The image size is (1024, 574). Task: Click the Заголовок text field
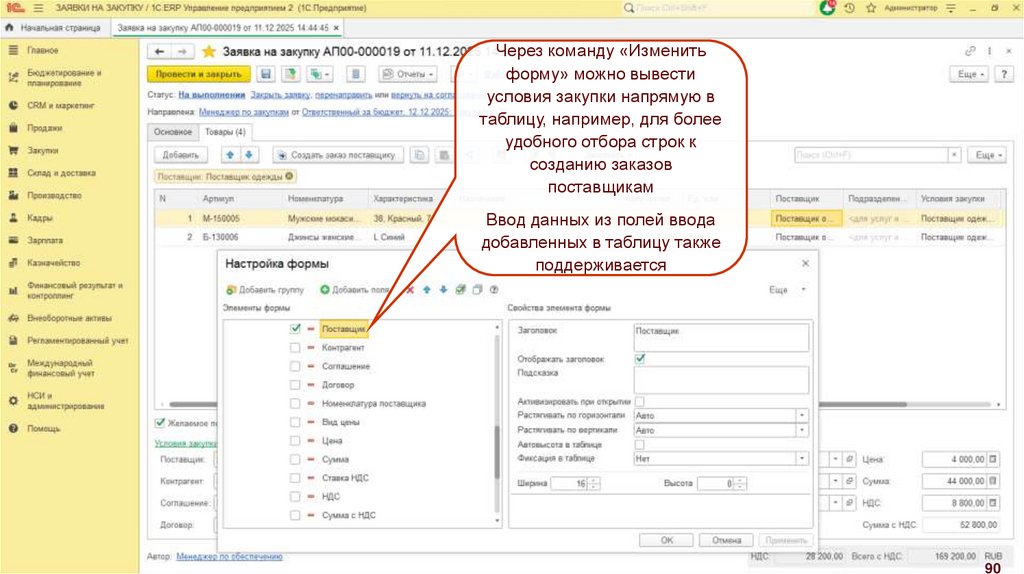click(721, 338)
